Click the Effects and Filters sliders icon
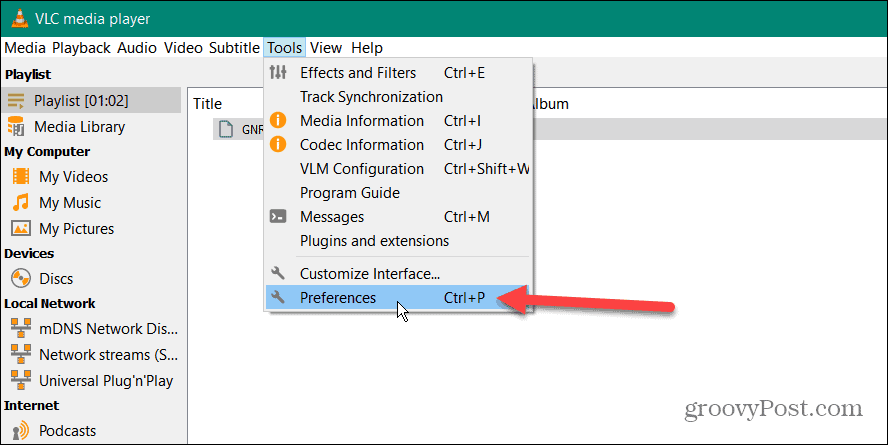The width and height of the screenshot is (888, 445). pos(278,72)
